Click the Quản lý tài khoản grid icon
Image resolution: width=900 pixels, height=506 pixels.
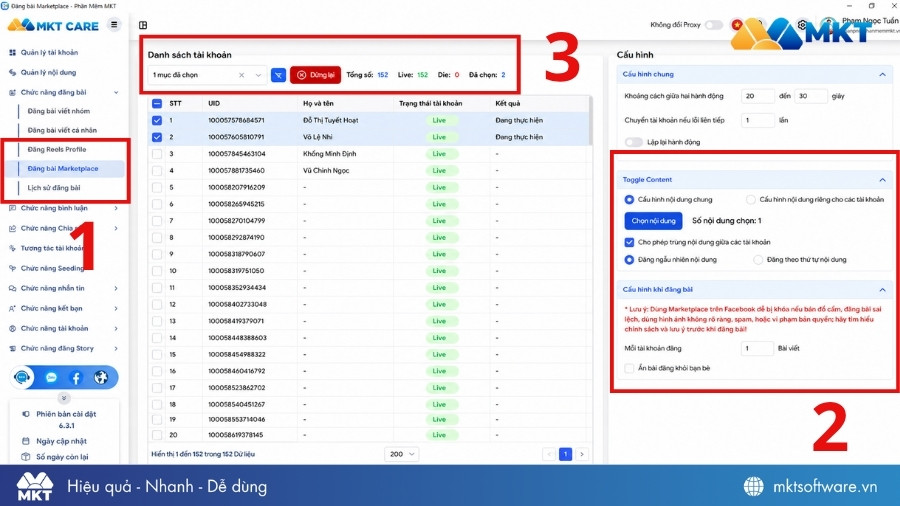13,52
